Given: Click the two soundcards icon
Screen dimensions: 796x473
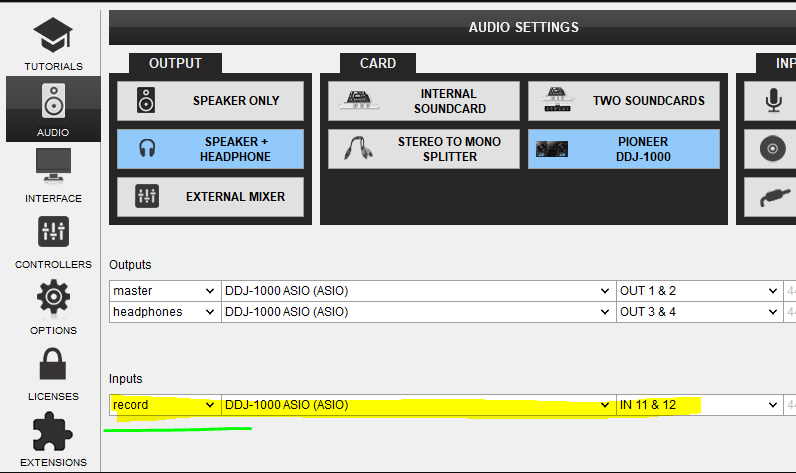Looking at the screenshot, I should pyautogui.click(x=557, y=99).
